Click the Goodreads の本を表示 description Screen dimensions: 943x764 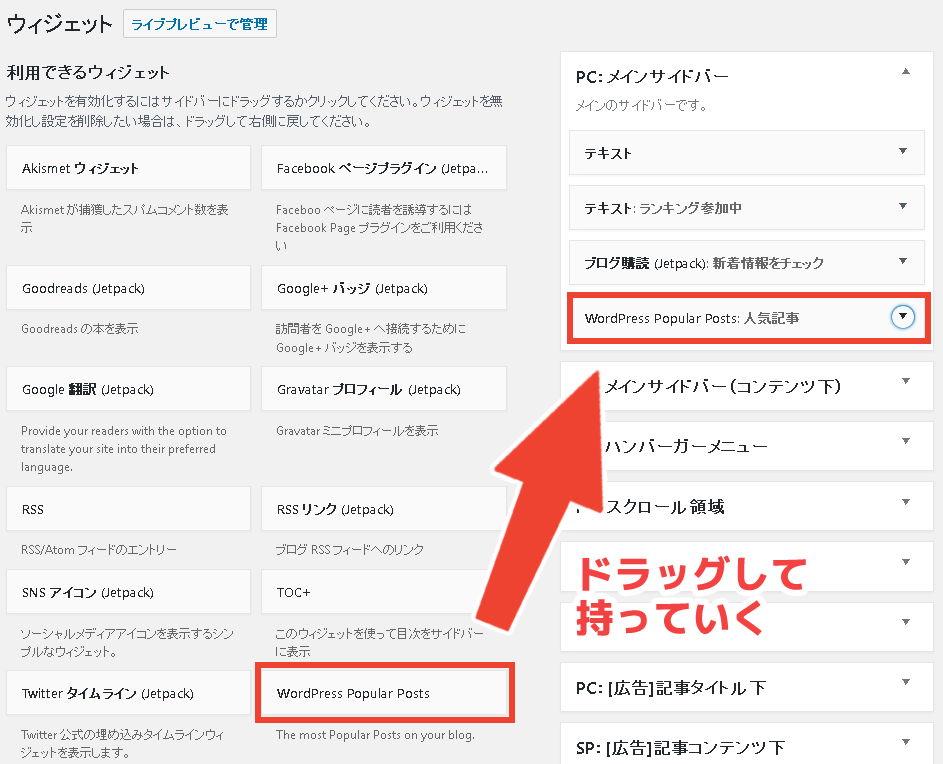79,329
